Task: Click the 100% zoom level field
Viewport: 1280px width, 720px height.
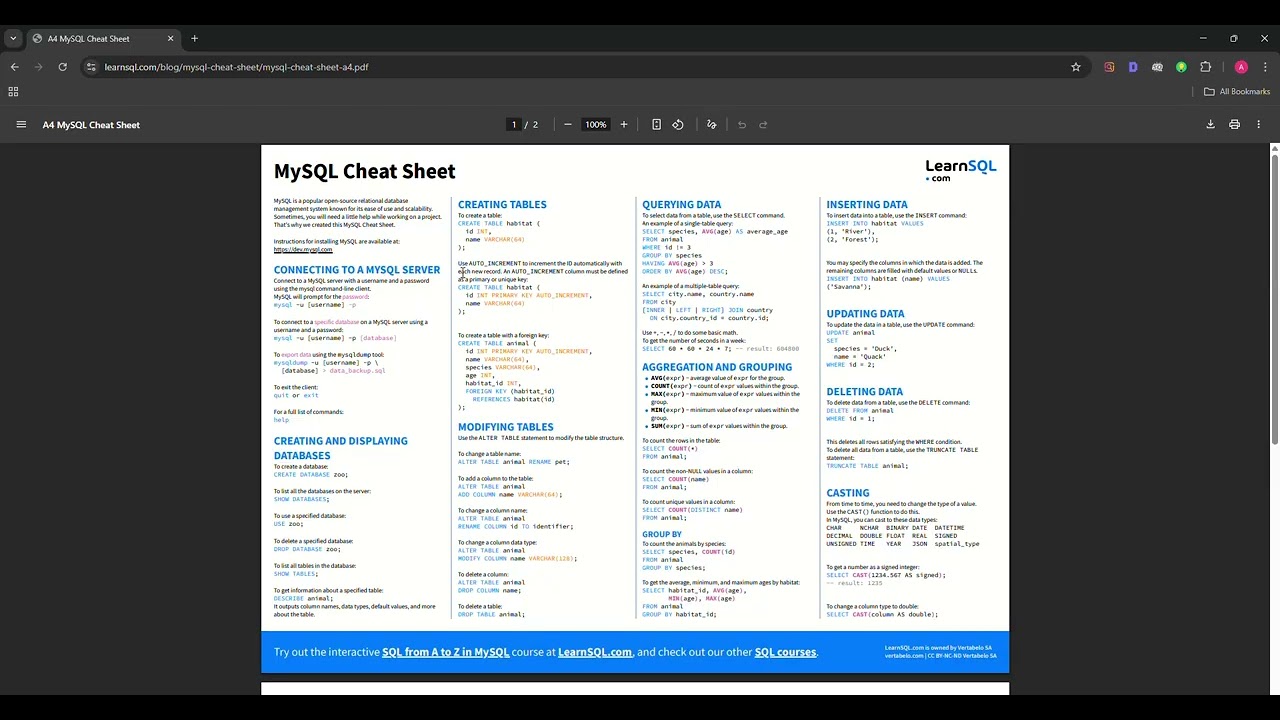Action: click(596, 125)
